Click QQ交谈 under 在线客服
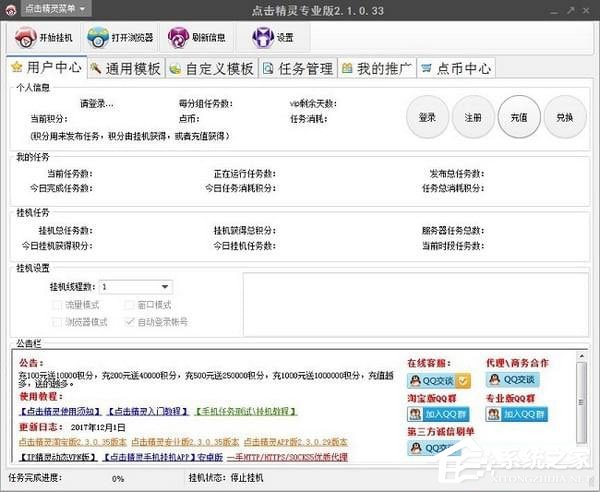The height and width of the screenshot is (492, 600). pos(439,380)
